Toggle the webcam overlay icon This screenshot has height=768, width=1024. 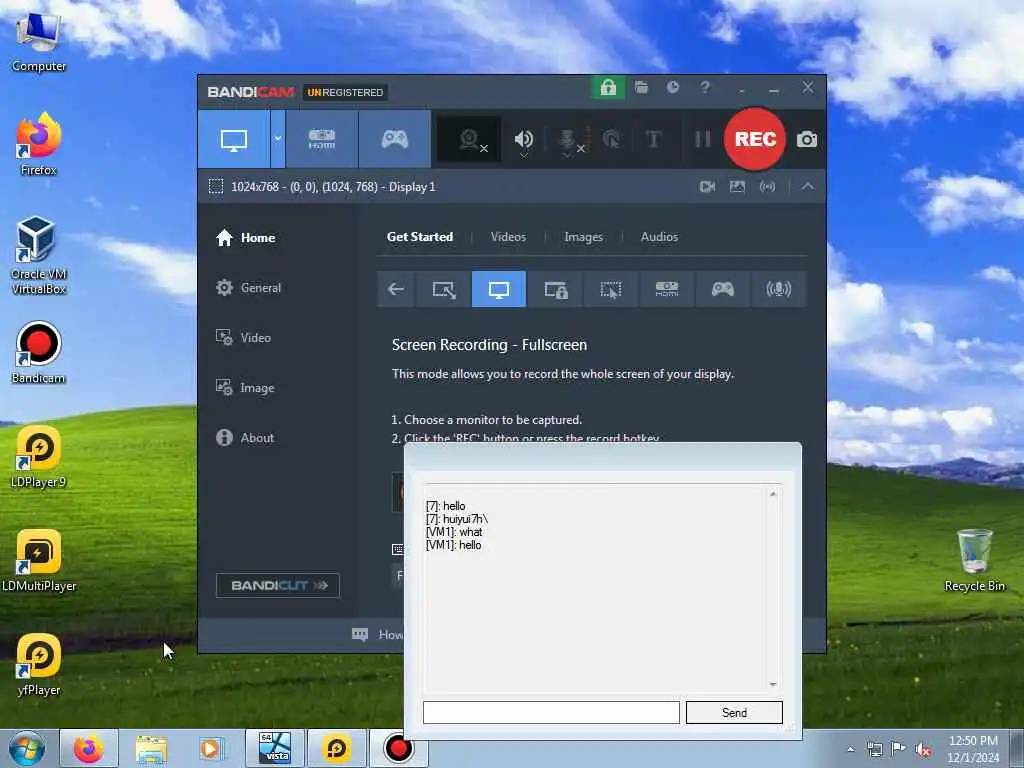pos(469,139)
